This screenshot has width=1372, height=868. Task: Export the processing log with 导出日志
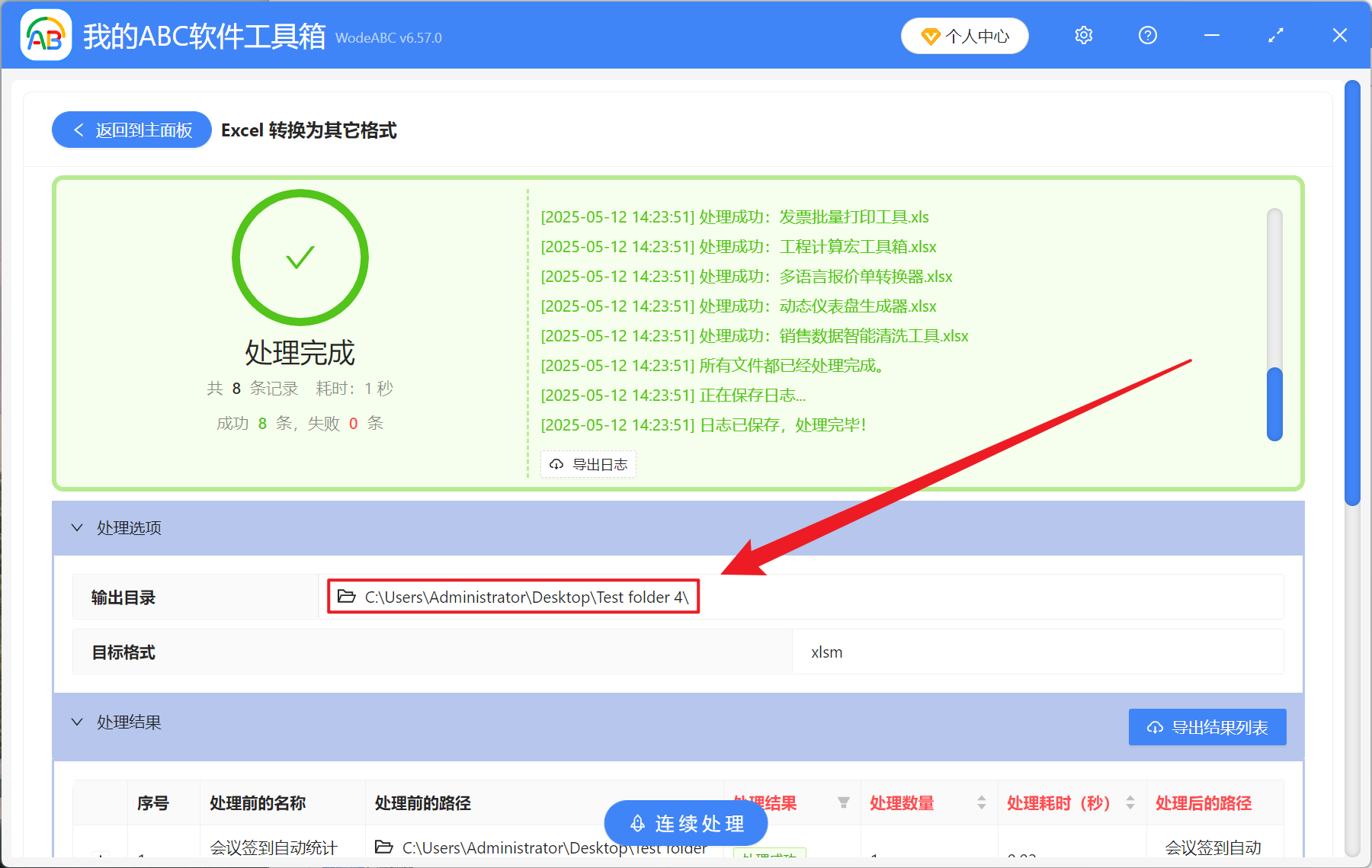[x=588, y=464]
